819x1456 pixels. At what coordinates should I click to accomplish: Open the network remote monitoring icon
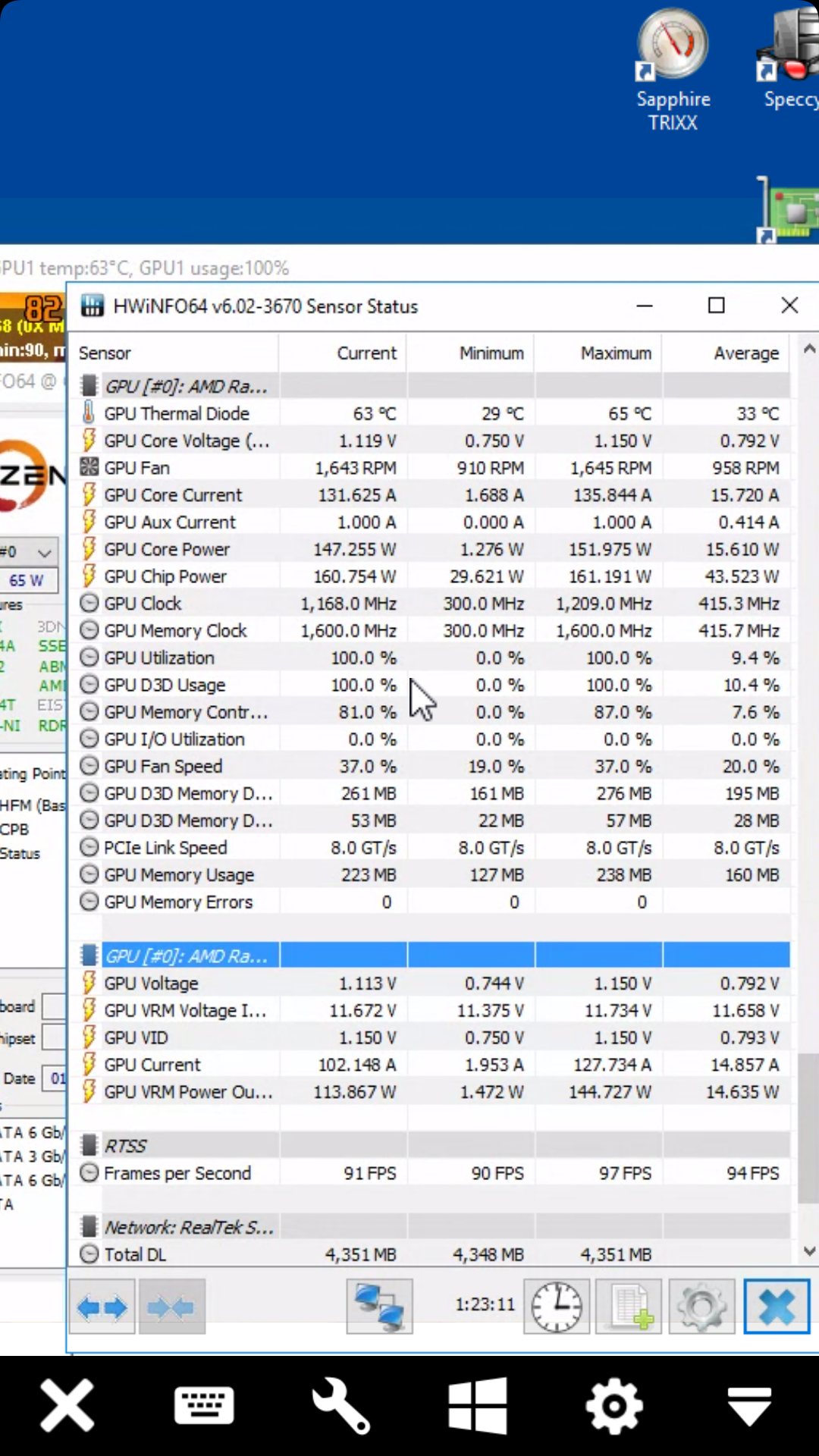pos(380,1307)
